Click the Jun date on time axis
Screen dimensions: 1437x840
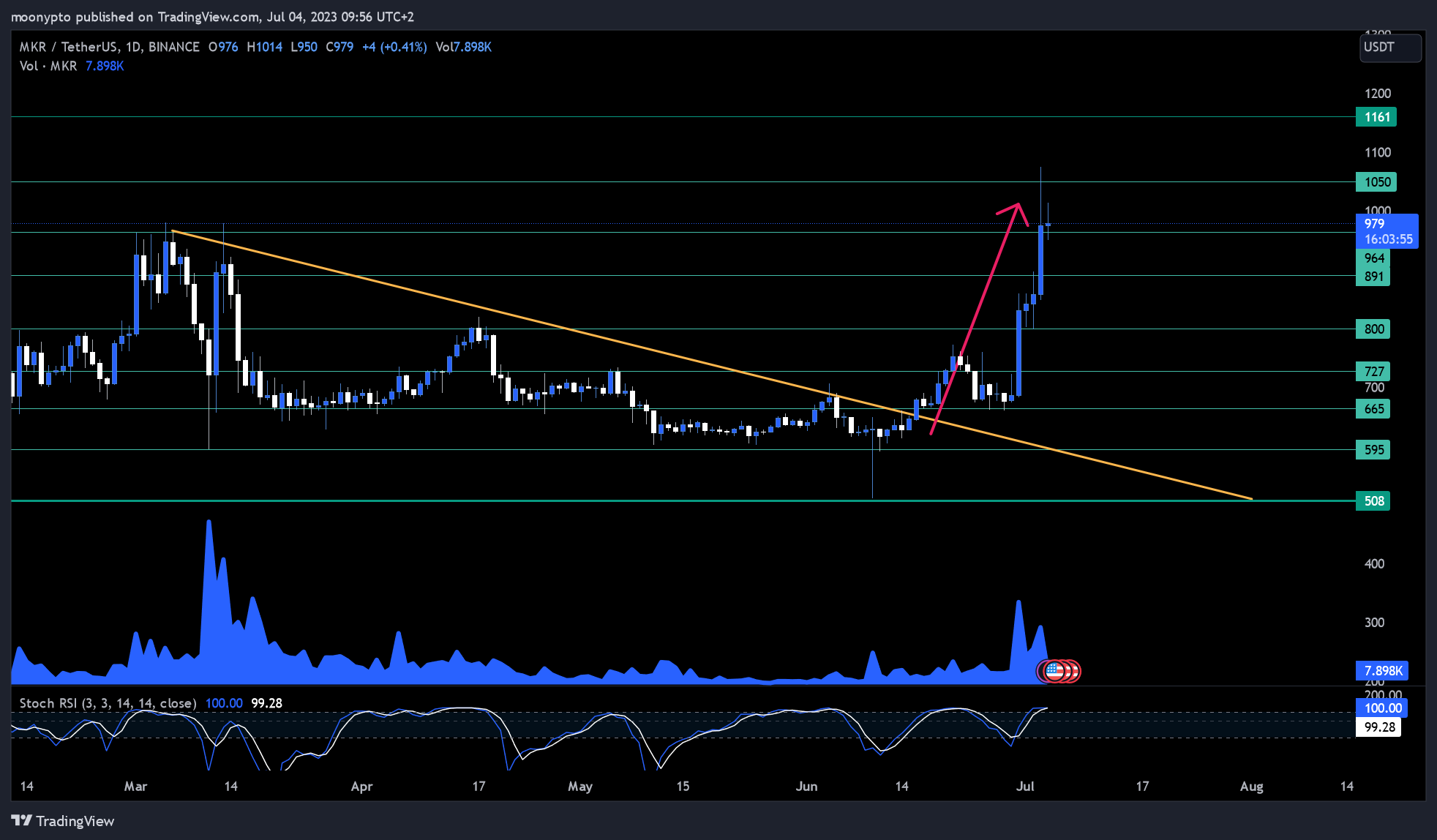click(806, 787)
